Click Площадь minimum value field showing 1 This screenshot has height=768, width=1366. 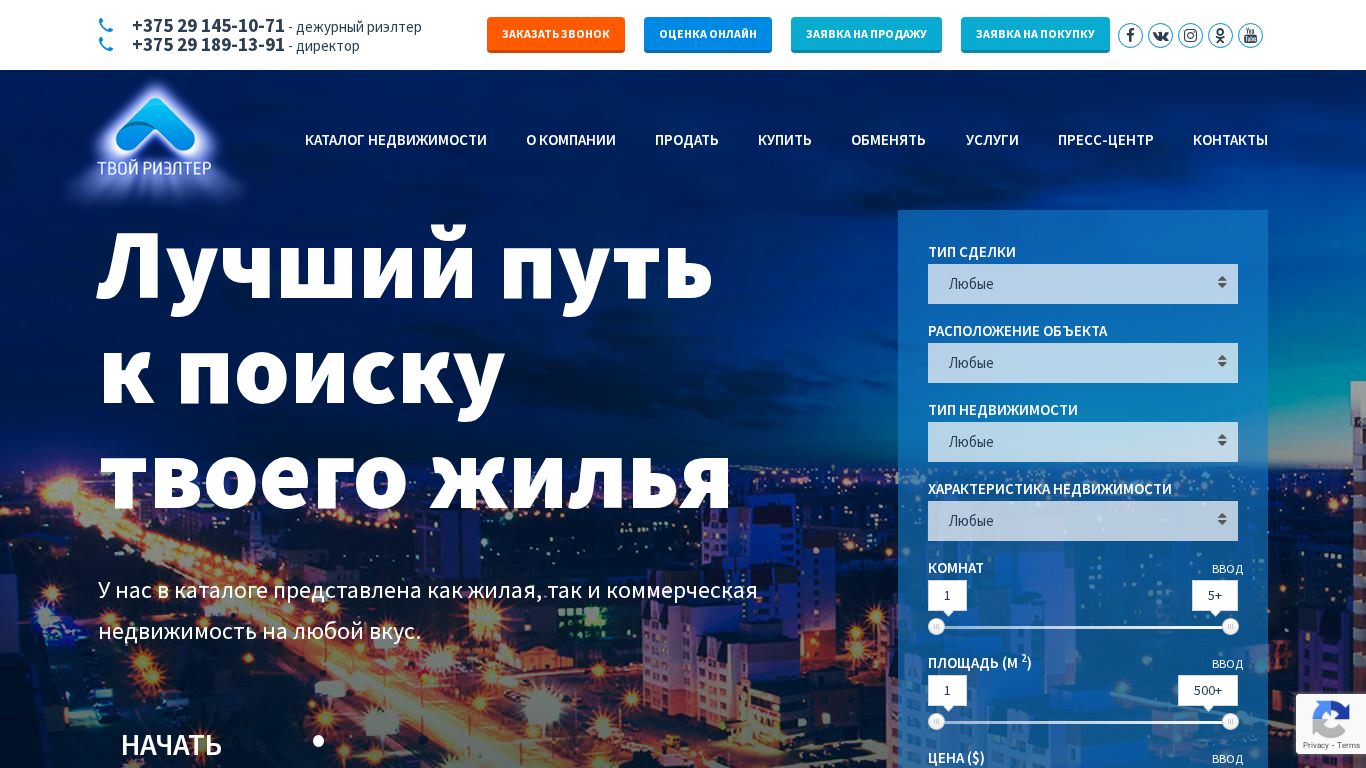pos(947,690)
